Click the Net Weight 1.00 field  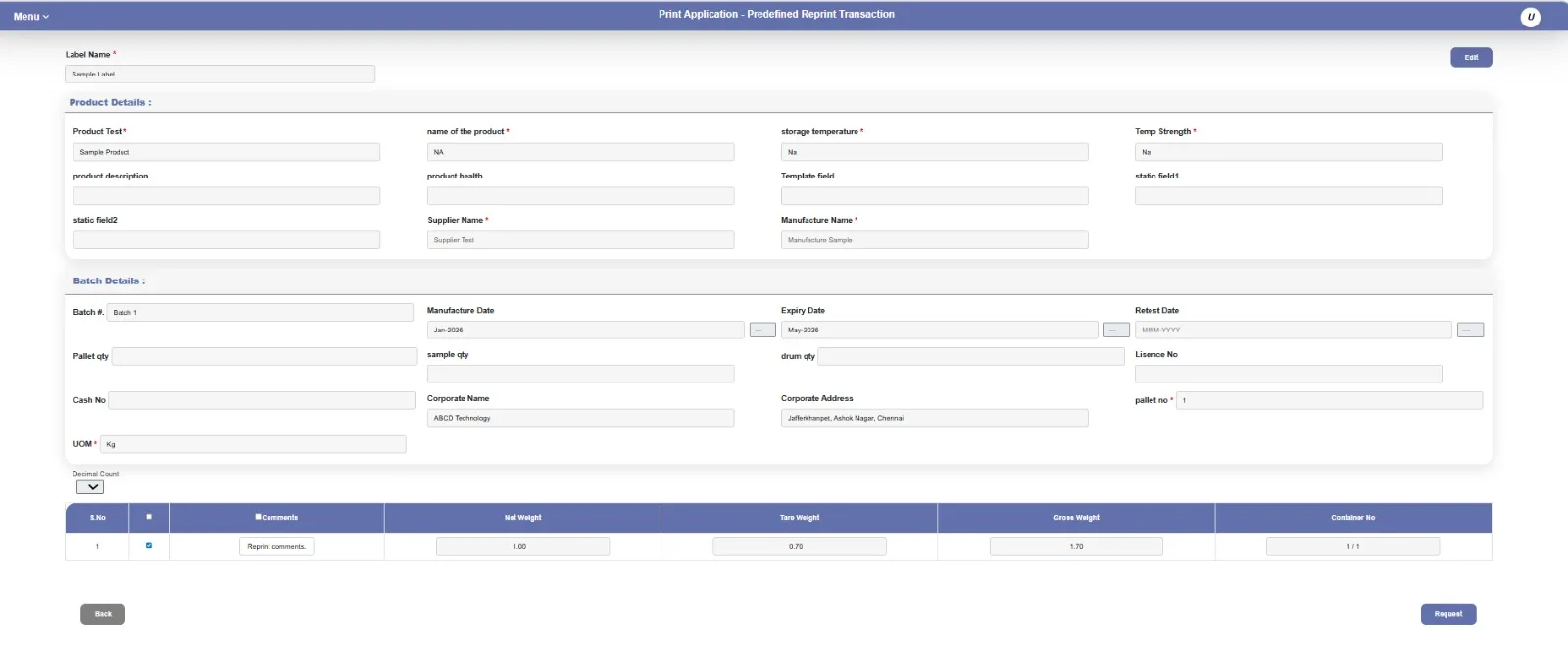pyautogui.click(x=522, y=546)
